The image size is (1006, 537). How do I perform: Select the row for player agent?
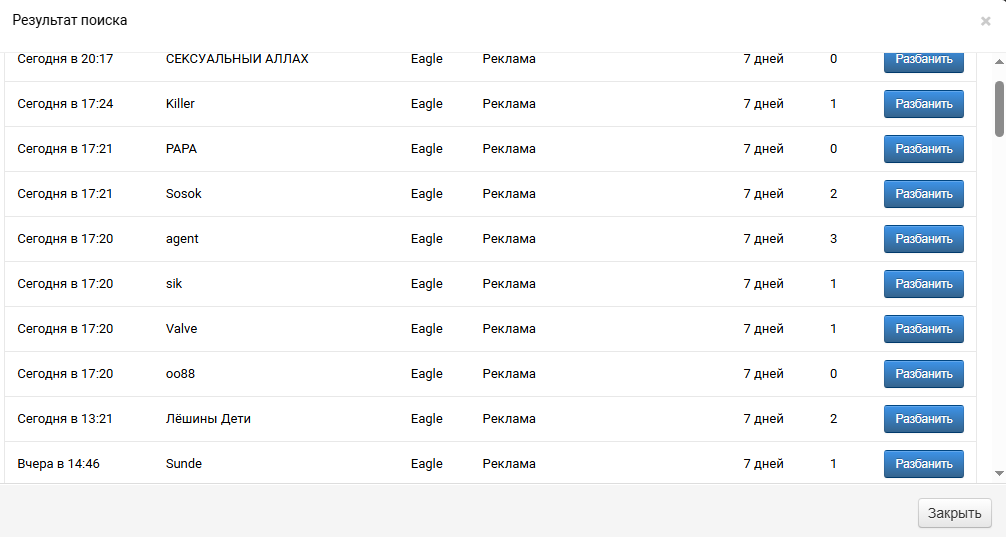(x=490, y=239)
